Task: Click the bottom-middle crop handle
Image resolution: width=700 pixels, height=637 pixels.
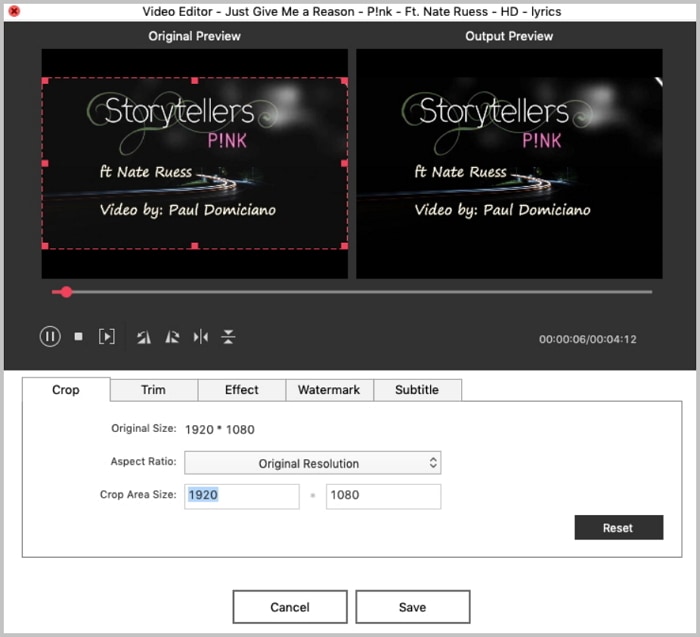Action: pyautogui.click(x=195, y=246)
